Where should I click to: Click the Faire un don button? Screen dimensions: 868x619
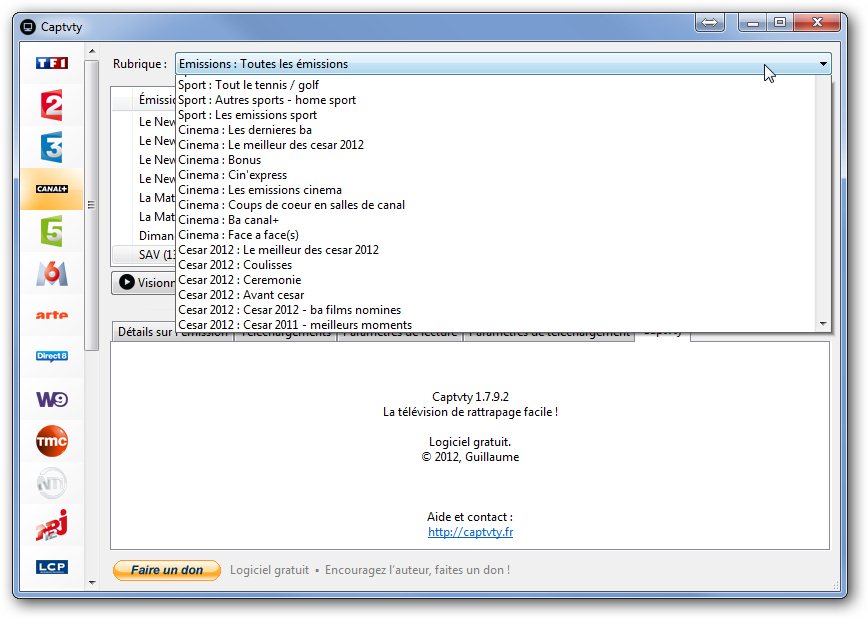pyautogui.click(x=166, y=570)
